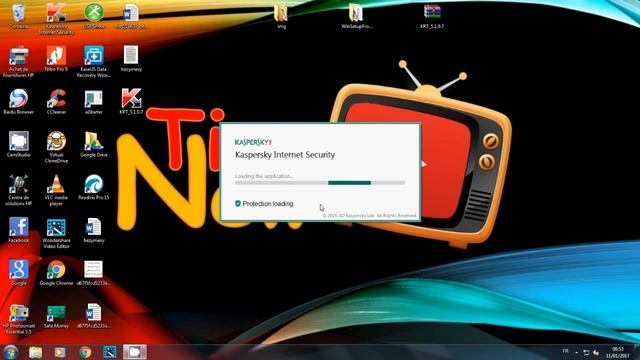Launch EaseUS Data Recovery Wizard shortcut

tap(94, 61)
